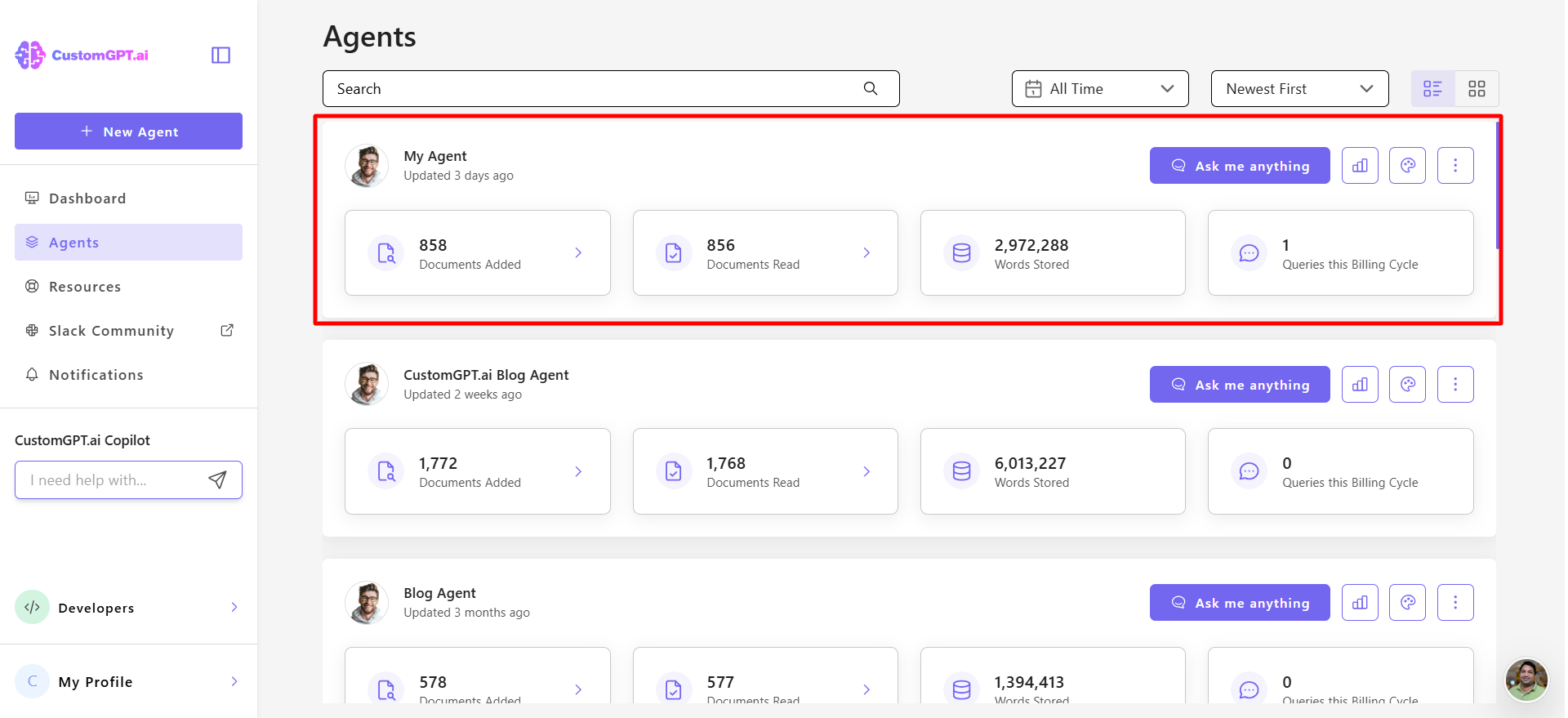The height and width of the screenshot is (718, 1568).
Task: Click the 6,013,227 Words Stored card
Action: [x=1053, y=471]
